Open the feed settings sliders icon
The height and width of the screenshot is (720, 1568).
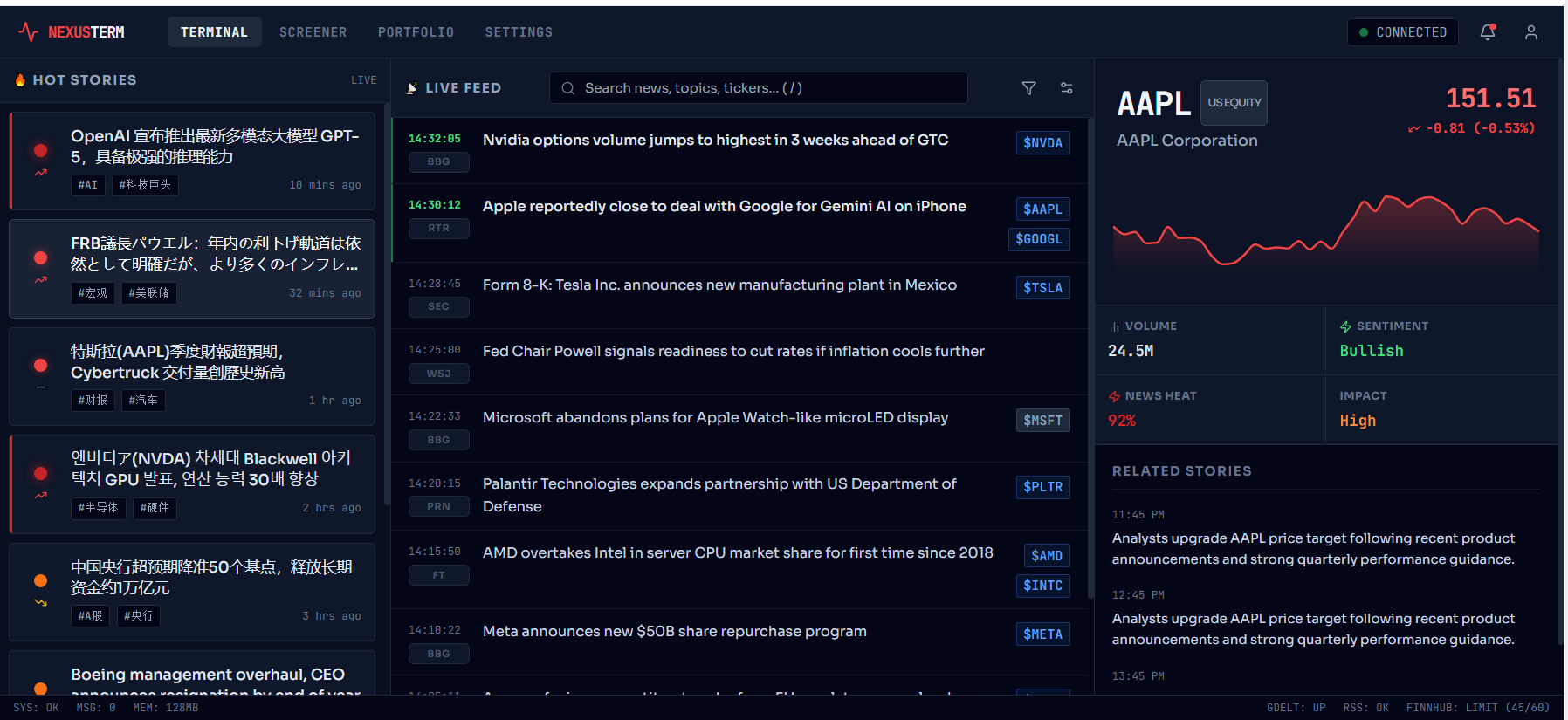point(1067,88)
